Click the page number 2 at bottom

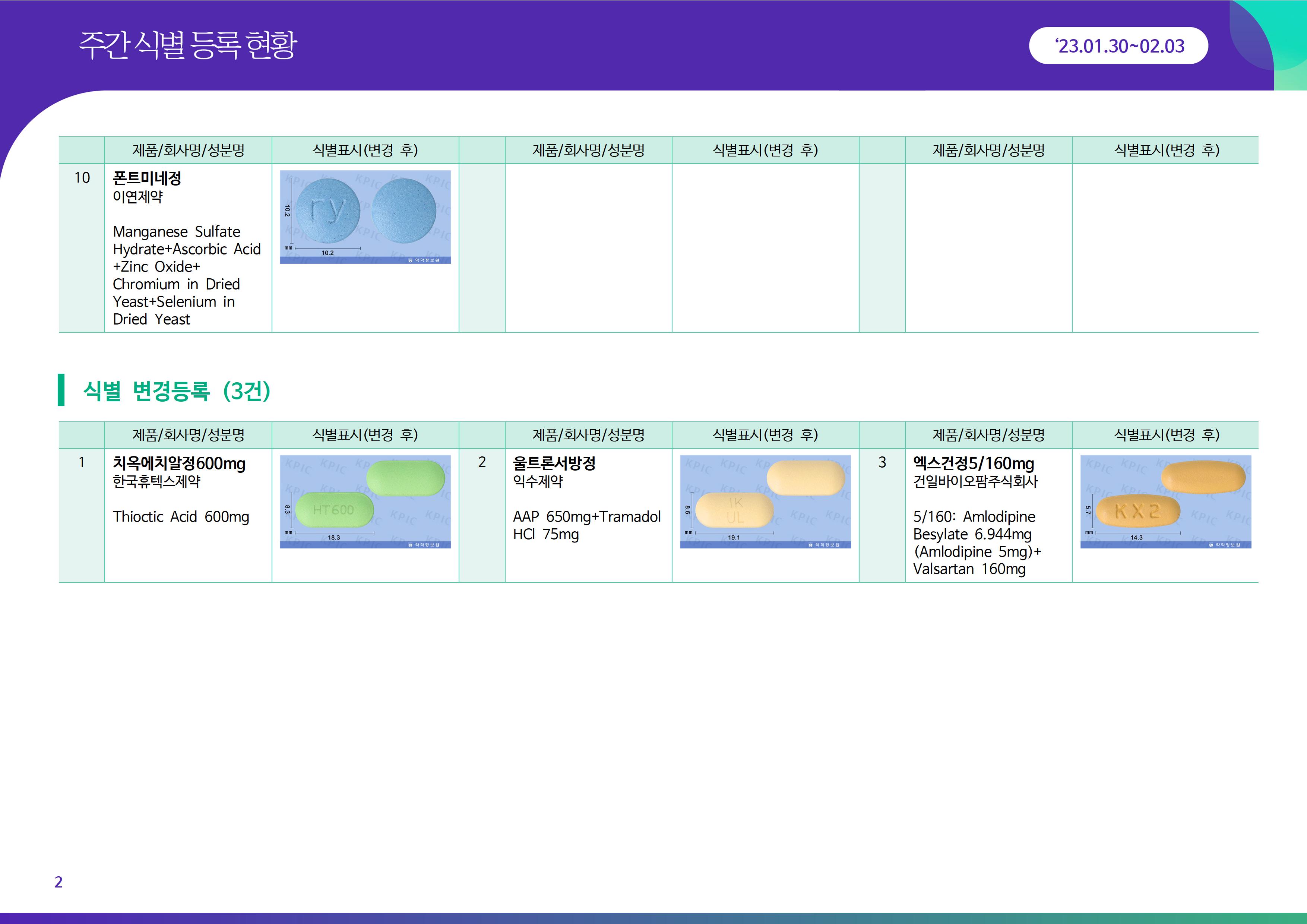pos(58,882)
